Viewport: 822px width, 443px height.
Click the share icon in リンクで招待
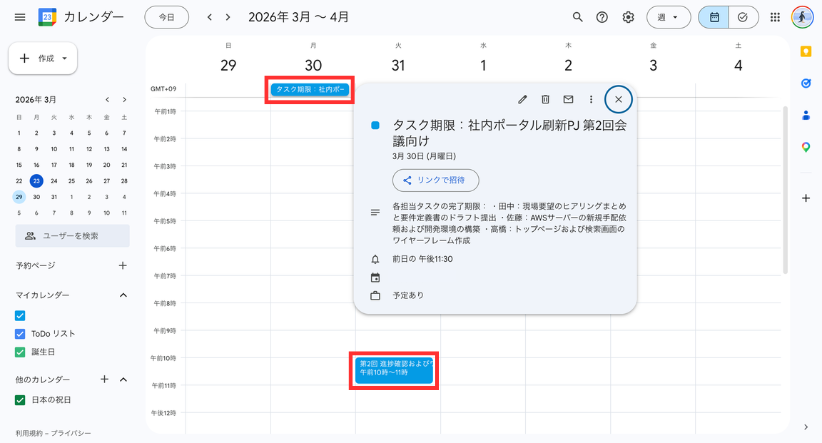(x=407, y=180)
